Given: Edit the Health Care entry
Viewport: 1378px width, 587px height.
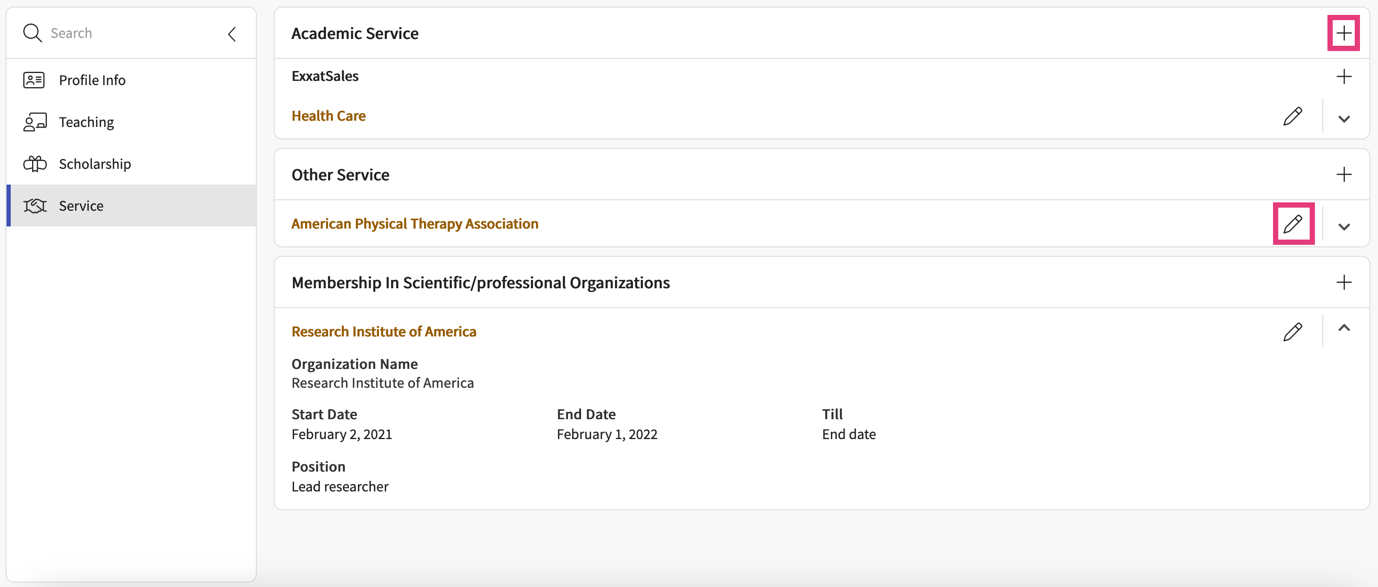Looking at the screenshot, I should [x=1292, y=116].
